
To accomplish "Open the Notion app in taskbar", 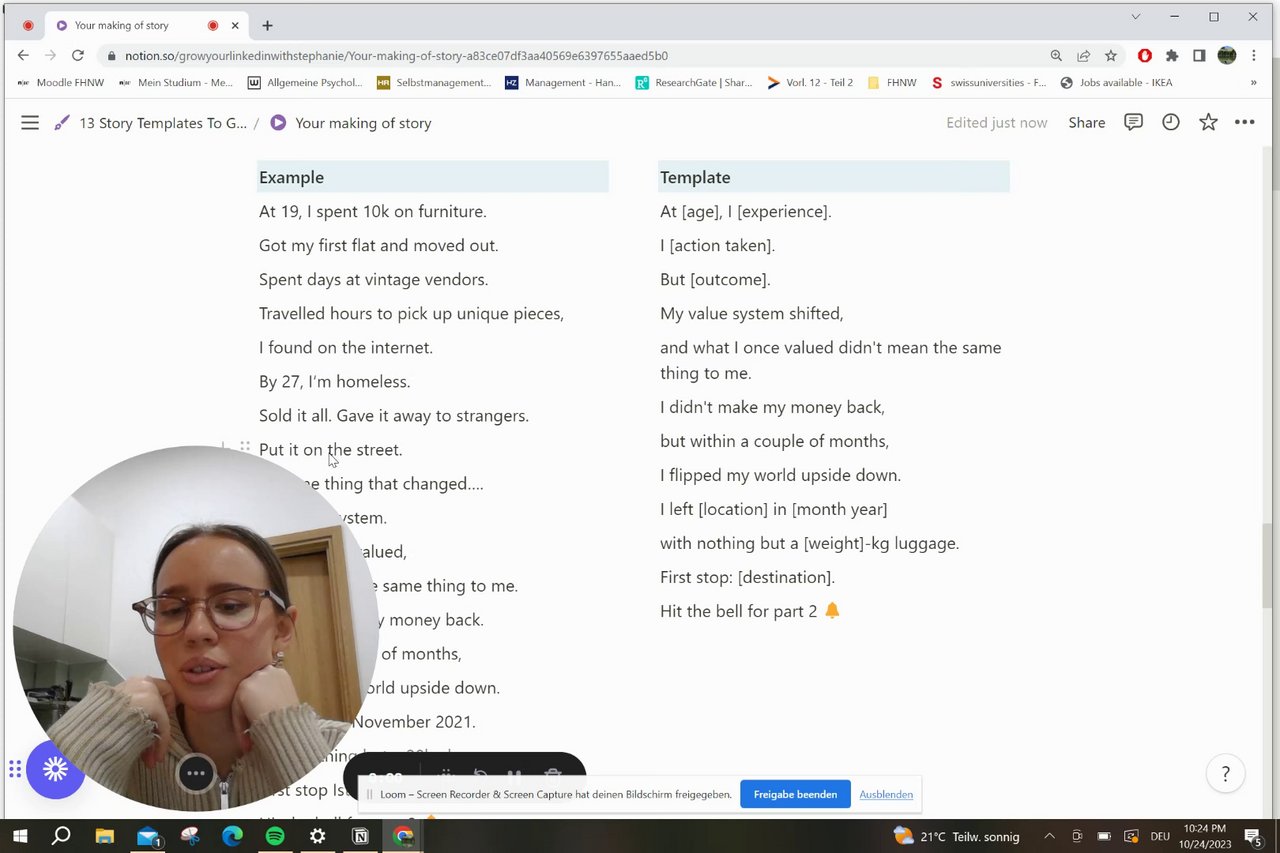I will (x=360, y=836).
